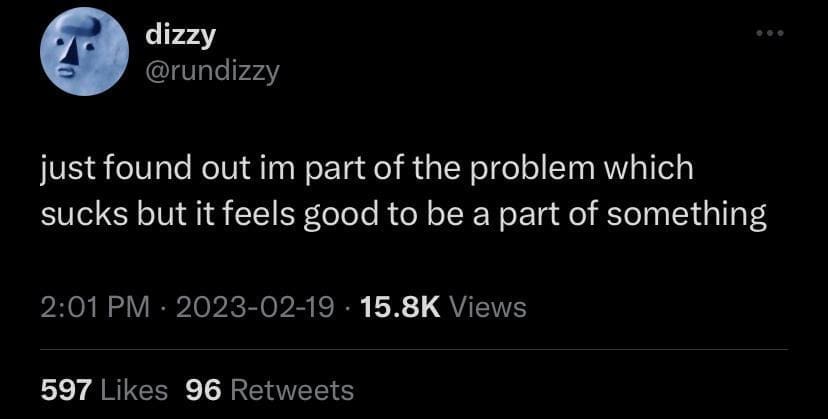Open the "Retweets" list label
This screenshot has height=419, width=828.
(x=291, y=389)
